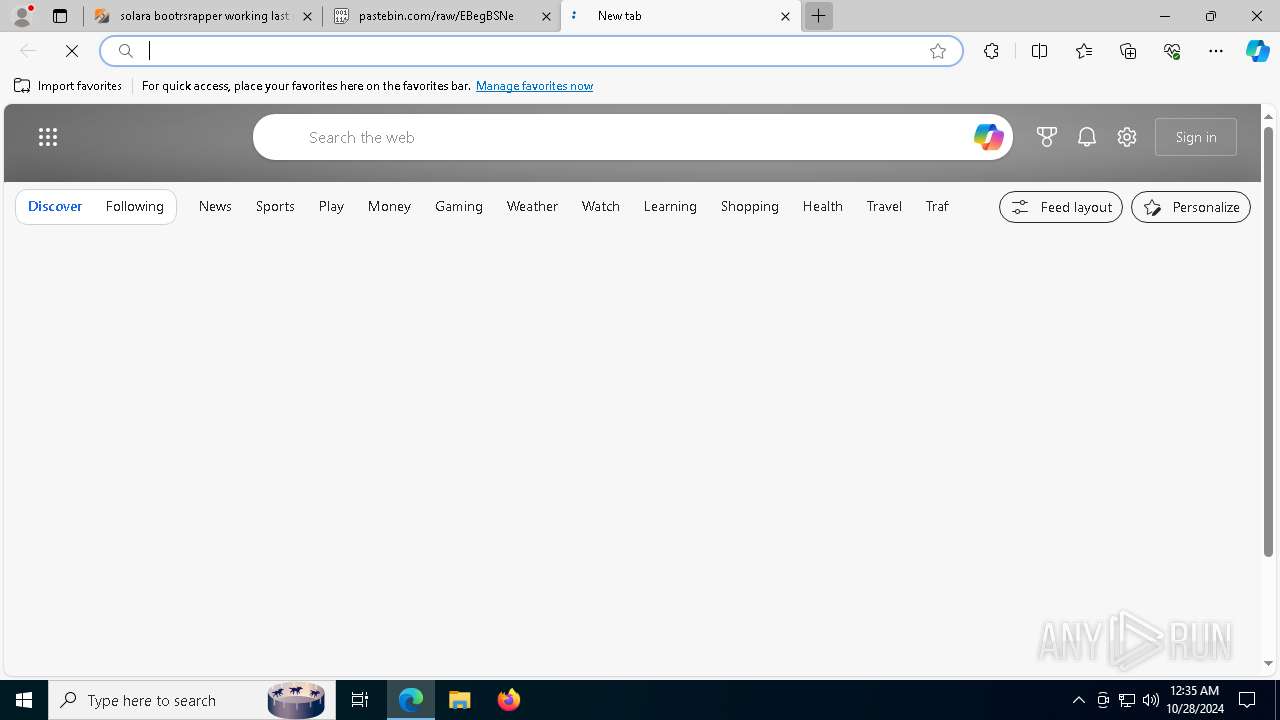Open Task View on the taskbar
1280x720 pixels.
point(360,700)
